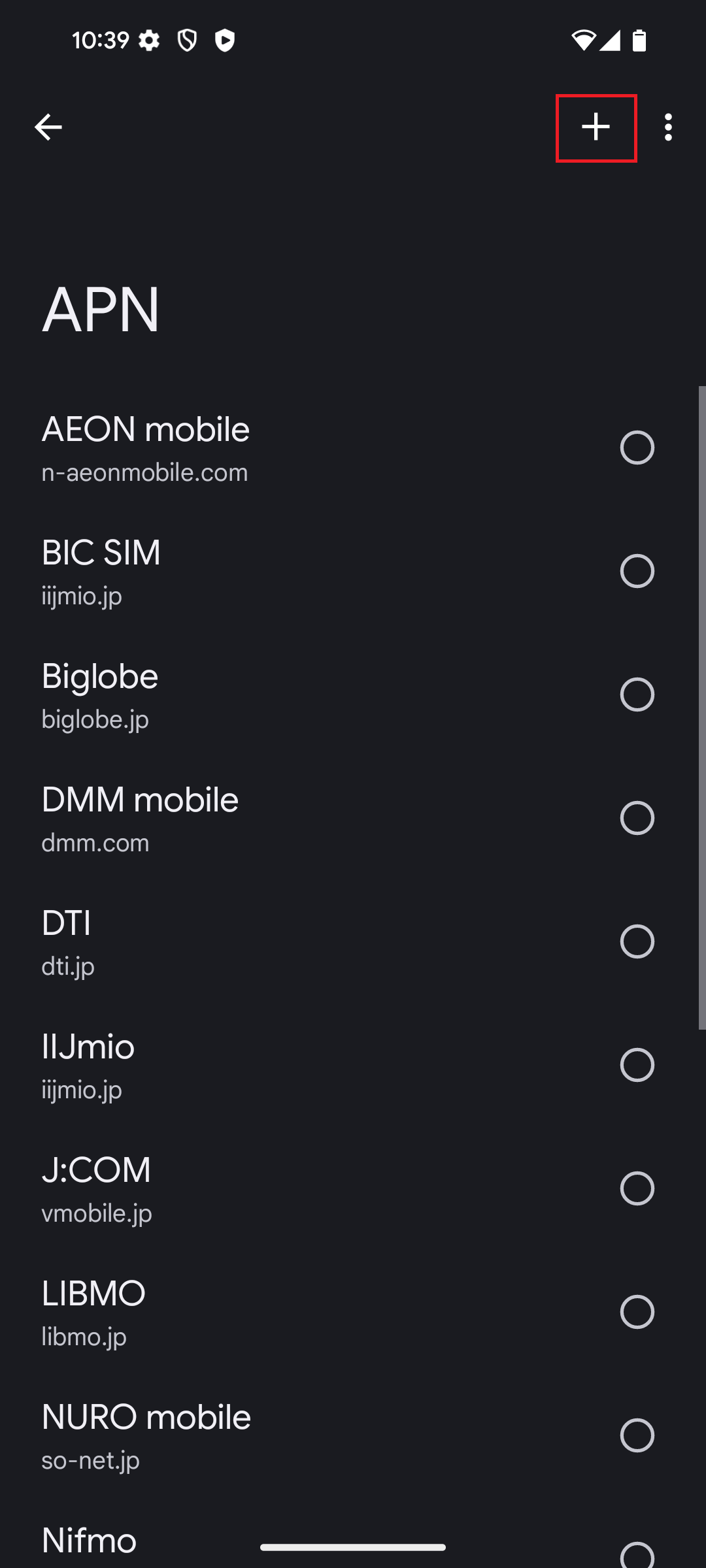Screen dimensions: 706x1568
Task: Tap the battery status icon
Action: [639, 41]
